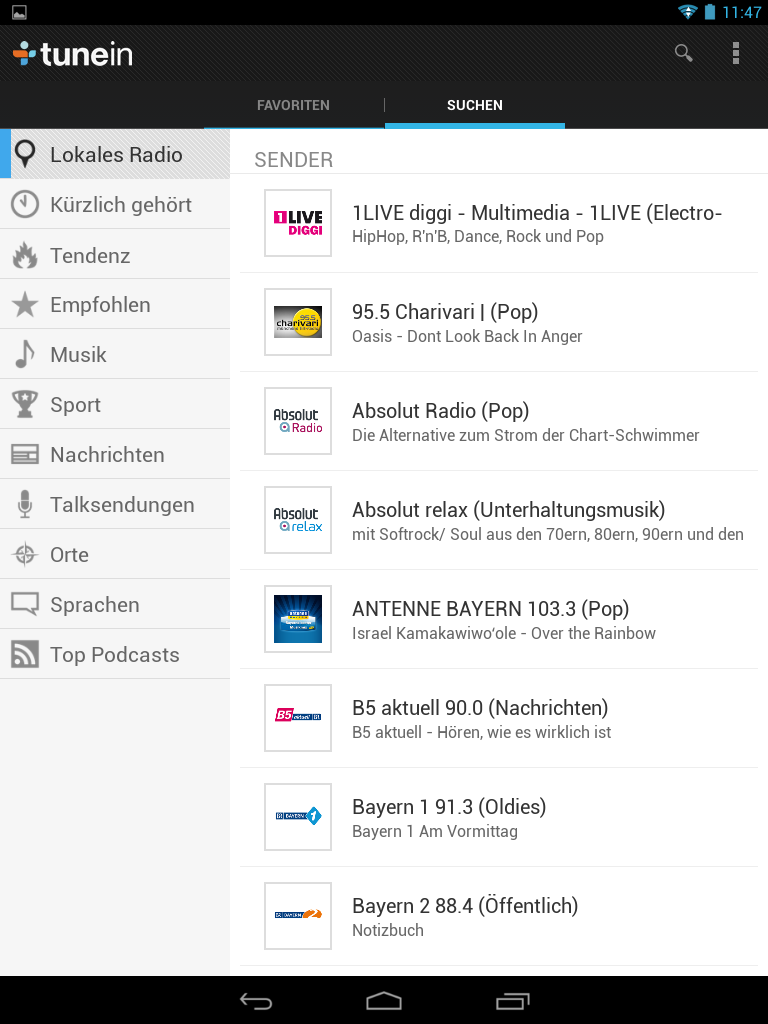Image resolution: width=768 pixels, height=1024 pixels.
Task: Open the Sport trophy icon
Action: point(25,404)
